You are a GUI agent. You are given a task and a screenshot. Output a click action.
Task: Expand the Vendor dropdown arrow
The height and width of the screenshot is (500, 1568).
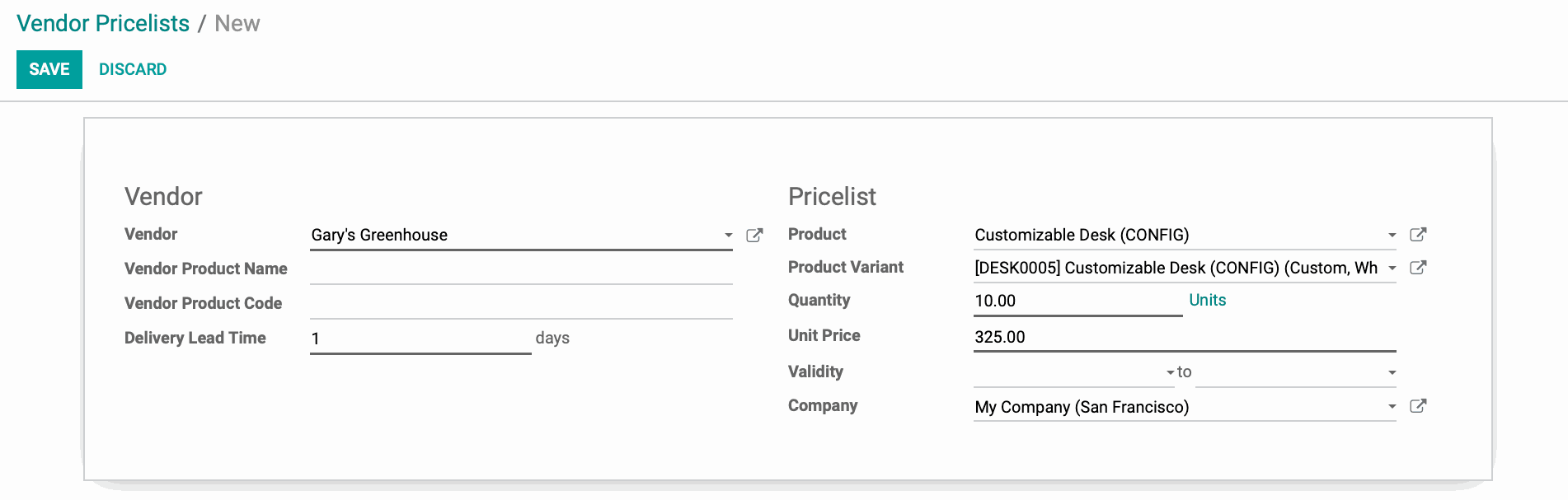coord(728,236)
